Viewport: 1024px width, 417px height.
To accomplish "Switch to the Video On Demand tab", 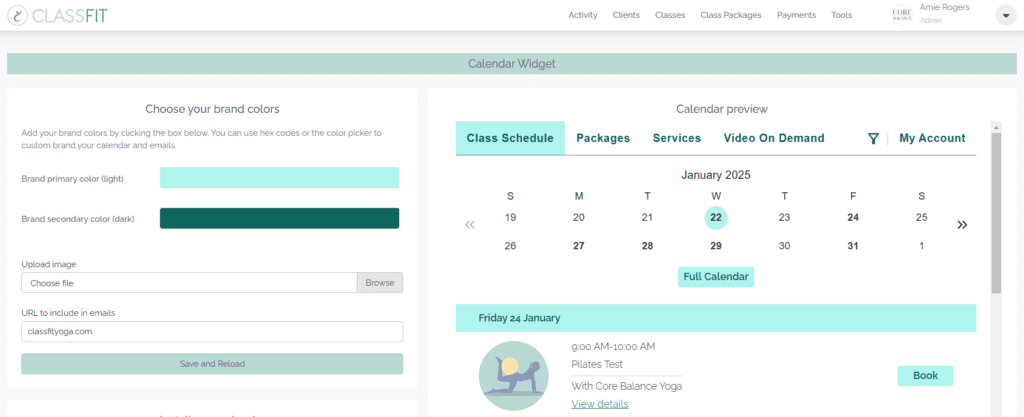I will click(773, 138).
